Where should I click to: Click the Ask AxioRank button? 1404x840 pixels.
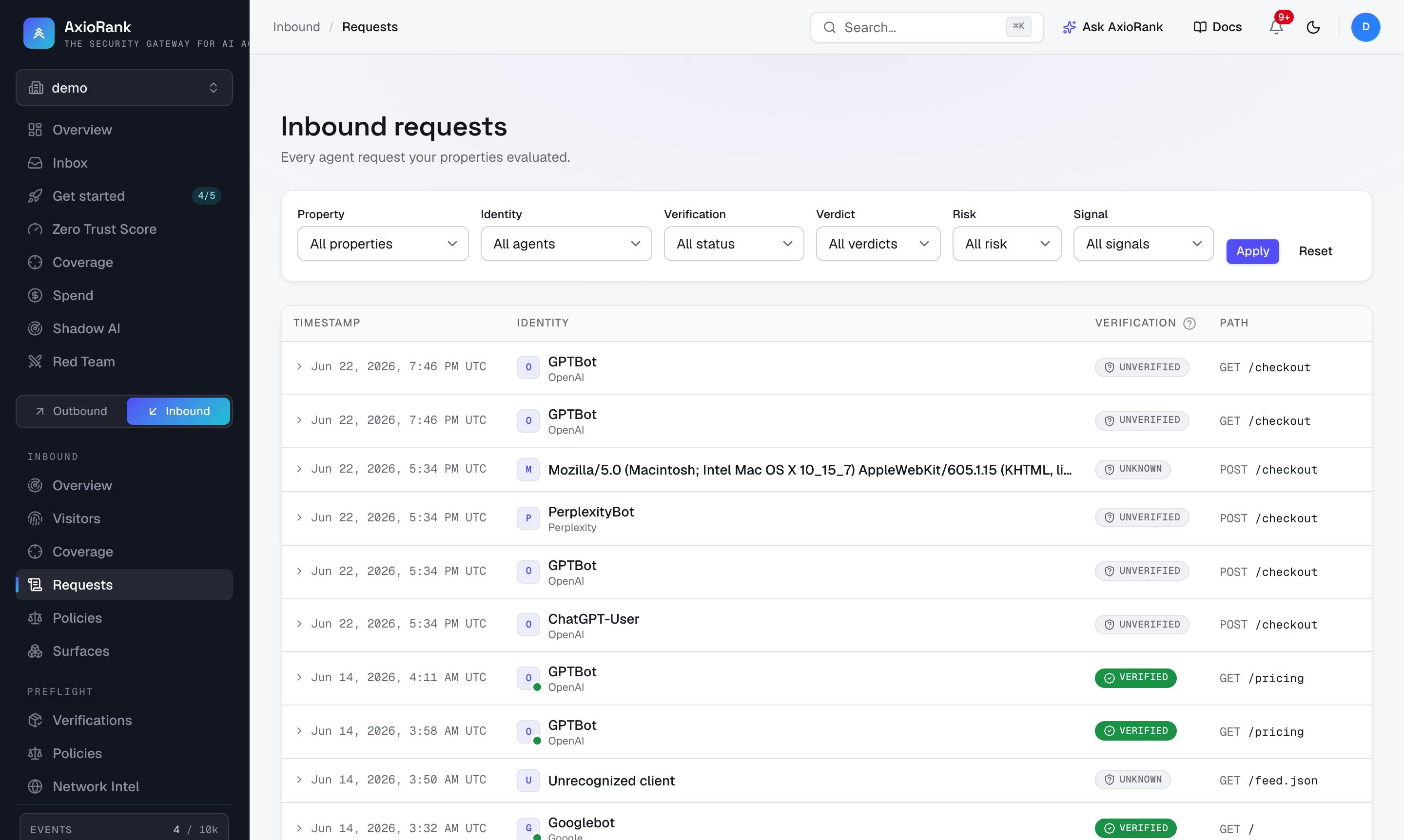pos(1113,27)
